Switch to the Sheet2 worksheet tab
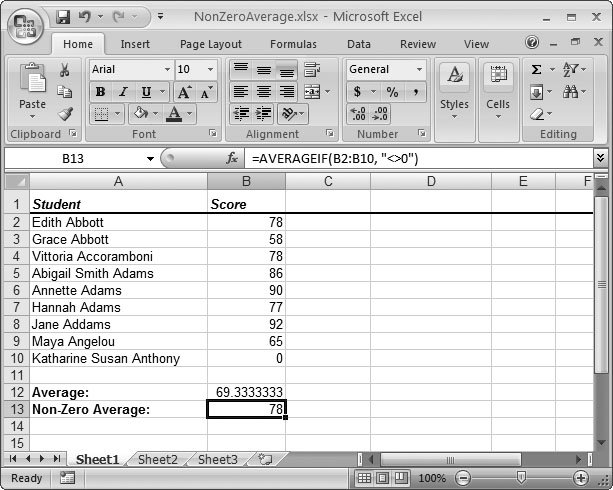This screenshot has width=613, height=490. pyautogui.click(x=158, y=459)
